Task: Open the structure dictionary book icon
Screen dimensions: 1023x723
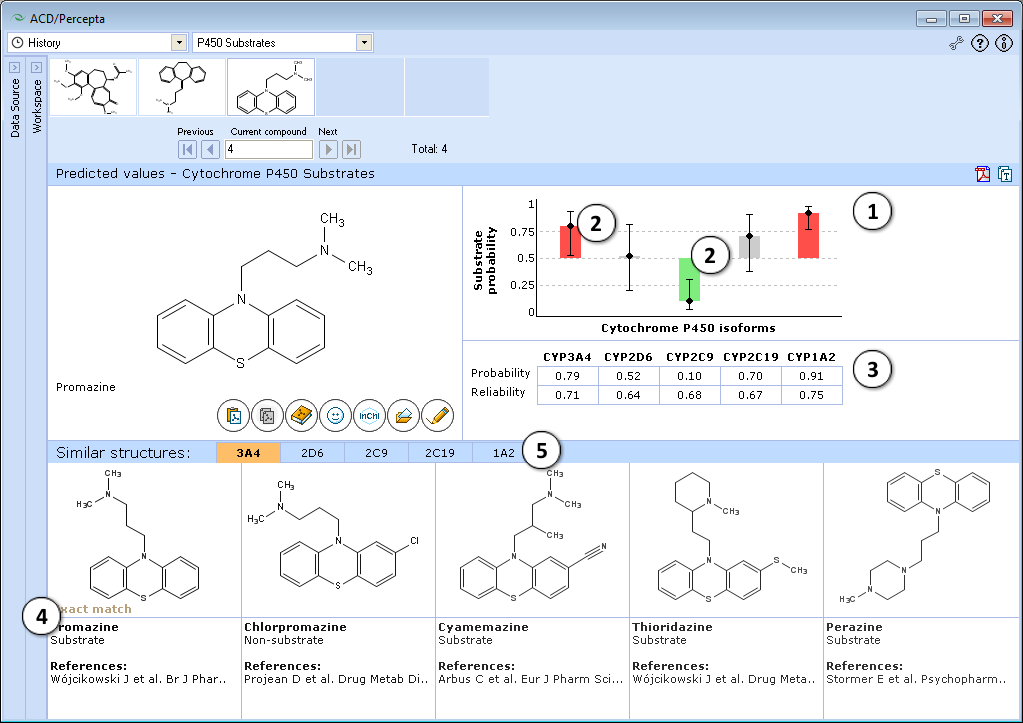Action: coord(301,416)
